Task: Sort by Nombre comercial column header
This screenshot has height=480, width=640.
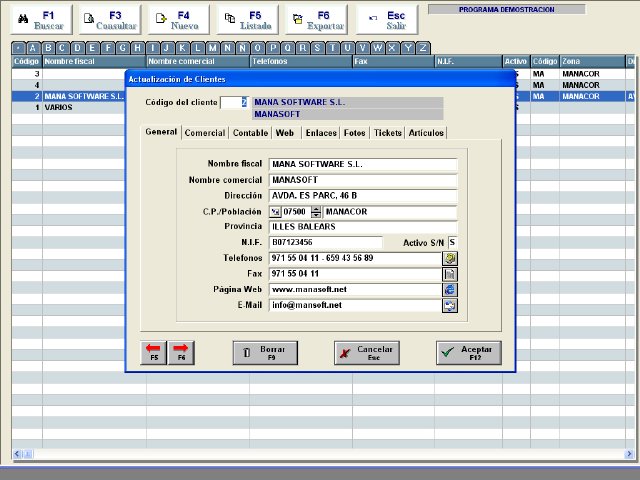Action: point(198,61)
